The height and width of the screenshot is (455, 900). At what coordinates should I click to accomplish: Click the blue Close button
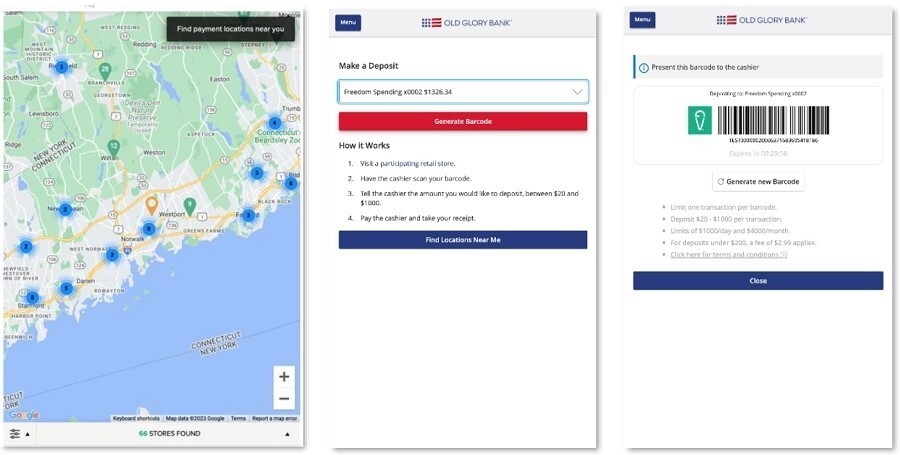(x=758, y=281)
